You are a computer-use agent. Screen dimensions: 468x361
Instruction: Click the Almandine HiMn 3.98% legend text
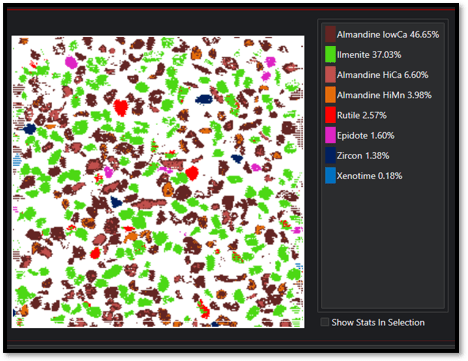[384, 95]
